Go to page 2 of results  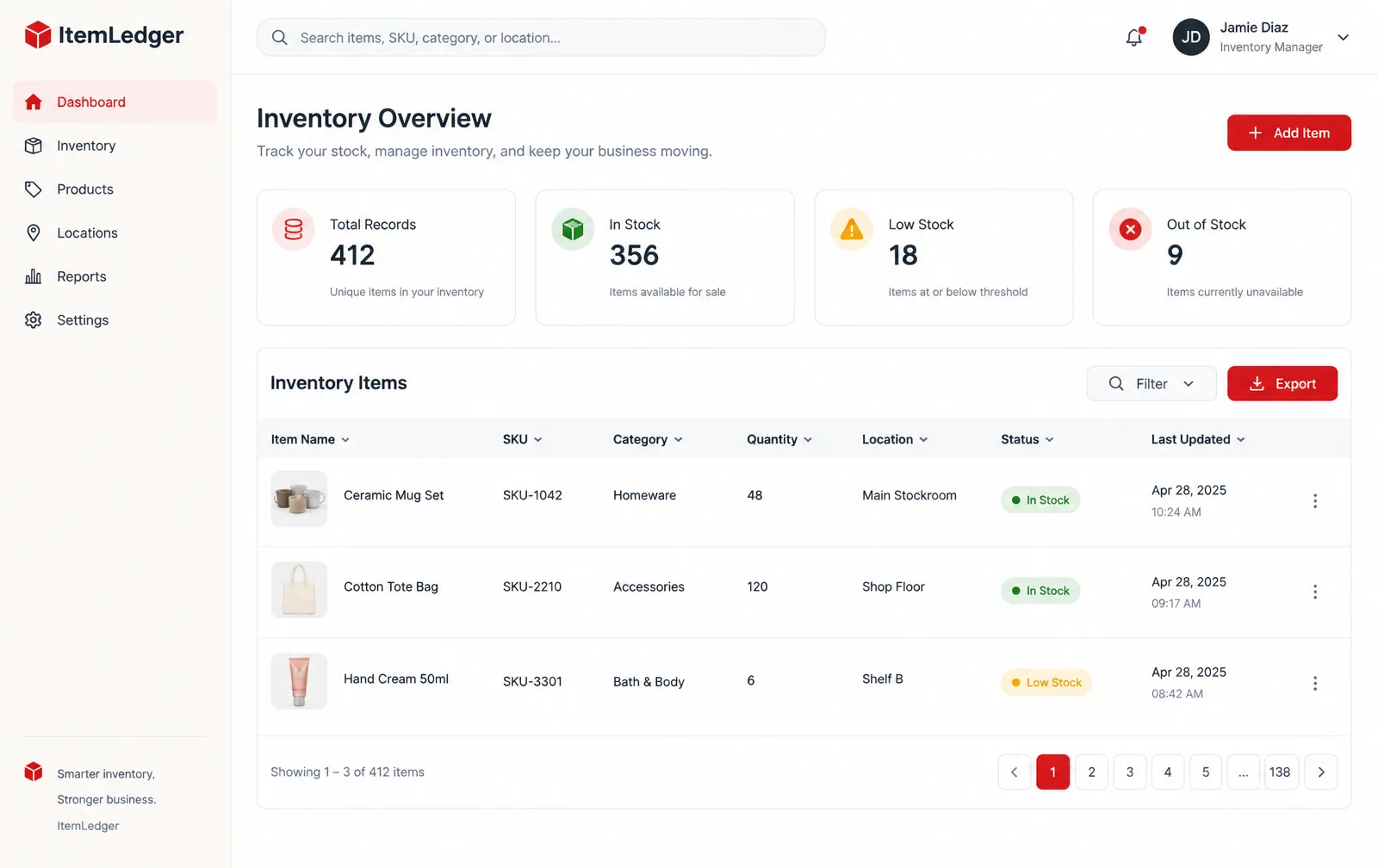[1091, 772]
